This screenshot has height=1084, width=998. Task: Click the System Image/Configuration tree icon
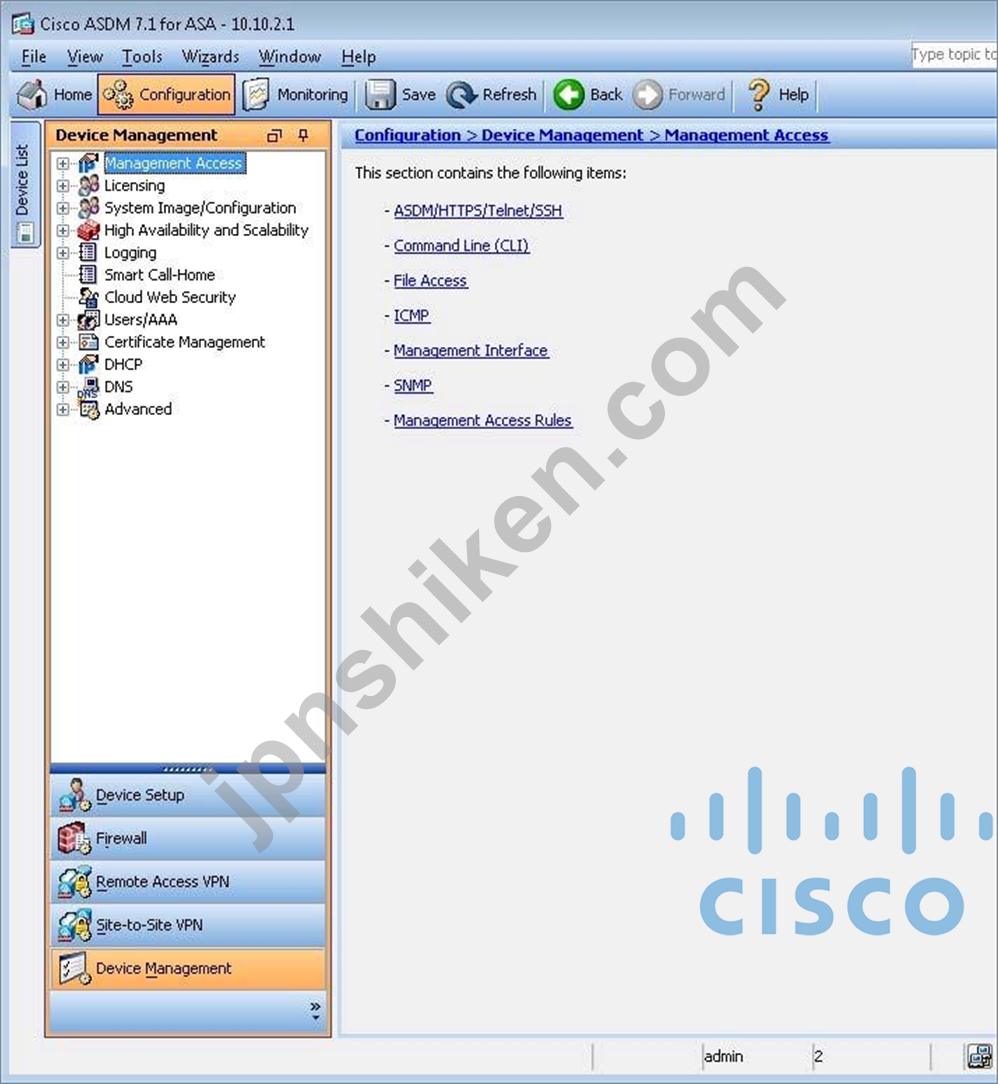[x=88, y=207]
